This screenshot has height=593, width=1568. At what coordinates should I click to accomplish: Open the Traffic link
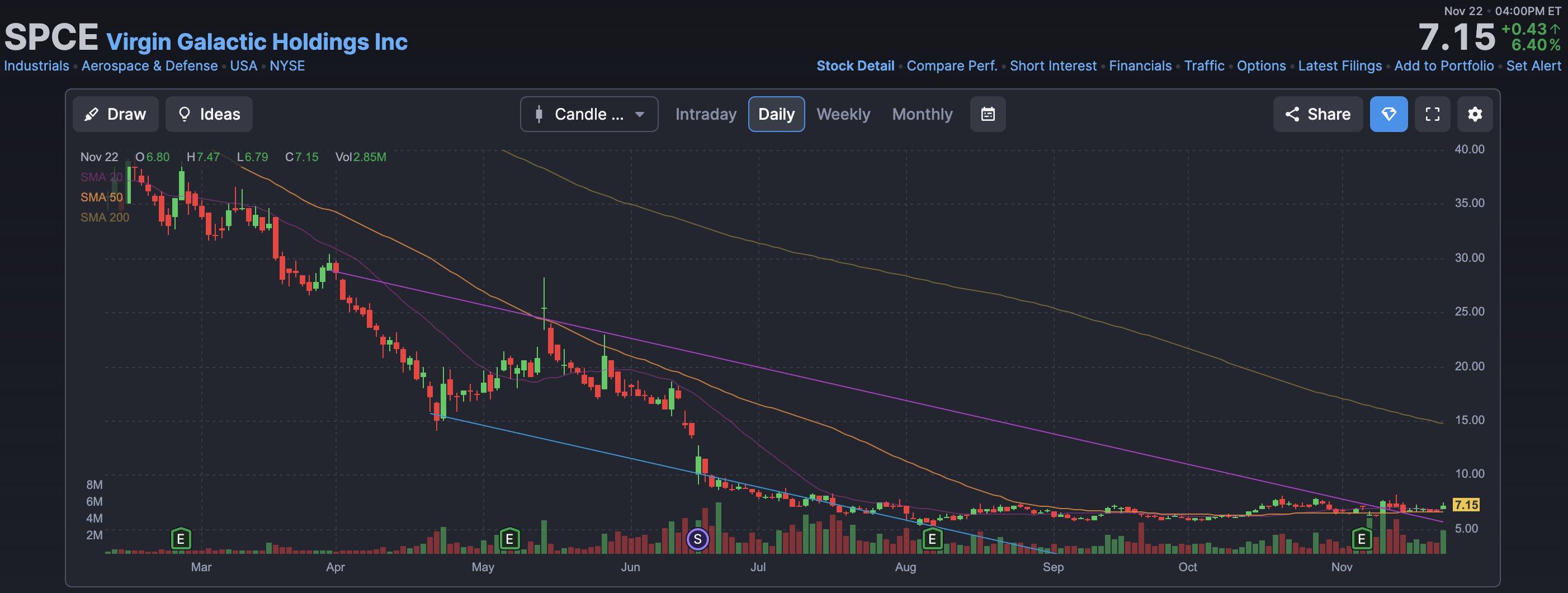[1204, 66]
